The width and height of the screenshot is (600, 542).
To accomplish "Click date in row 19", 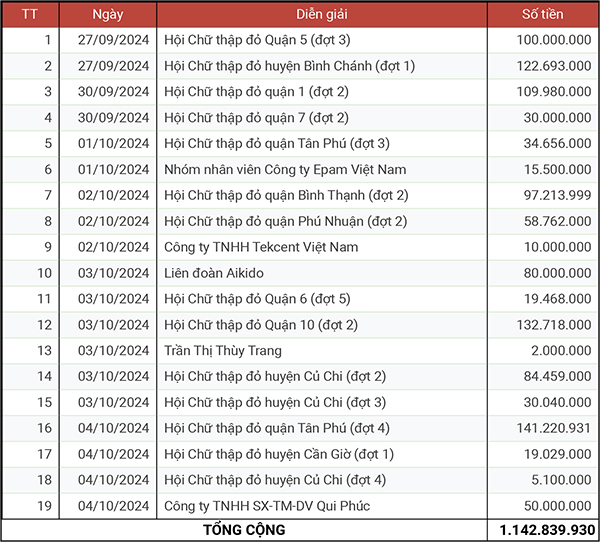I will (113, 506).
